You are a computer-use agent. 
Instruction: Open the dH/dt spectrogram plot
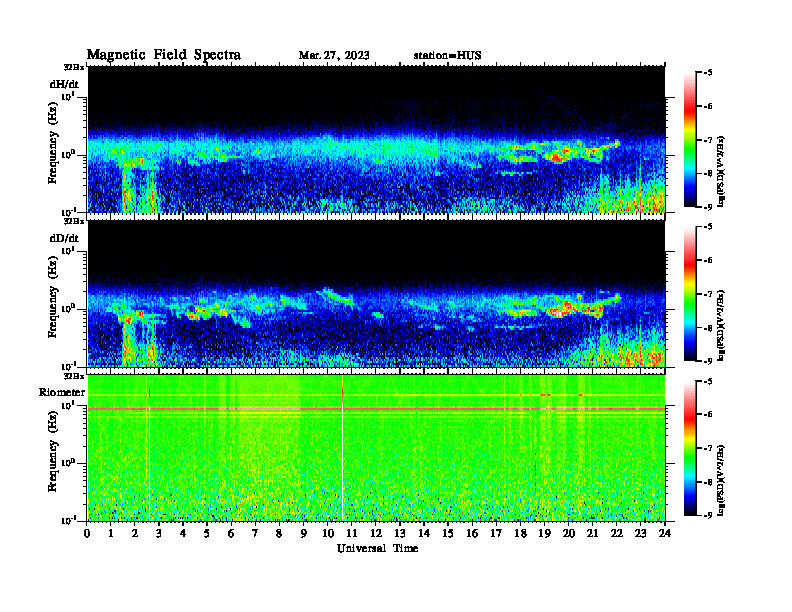(376, 139)
